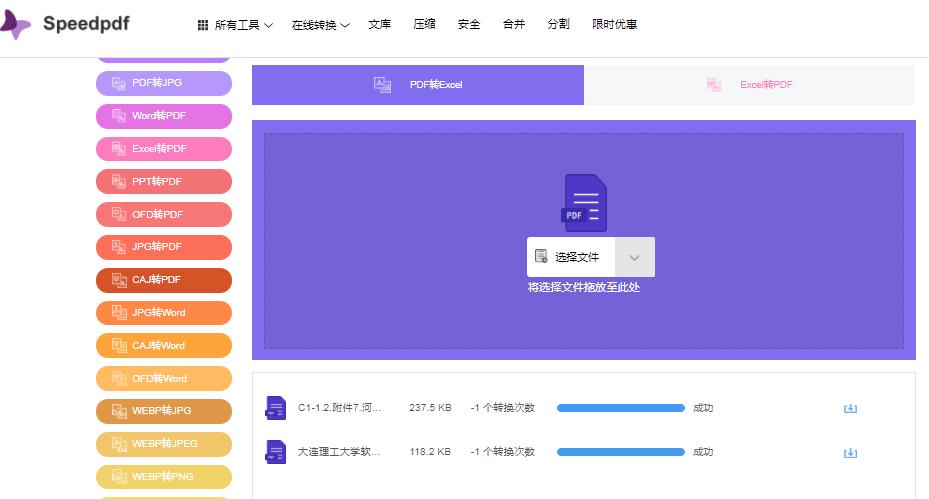Click the C1-1.2.附件7.河... file name
This screenshot has width=929, height=499.
339,408
